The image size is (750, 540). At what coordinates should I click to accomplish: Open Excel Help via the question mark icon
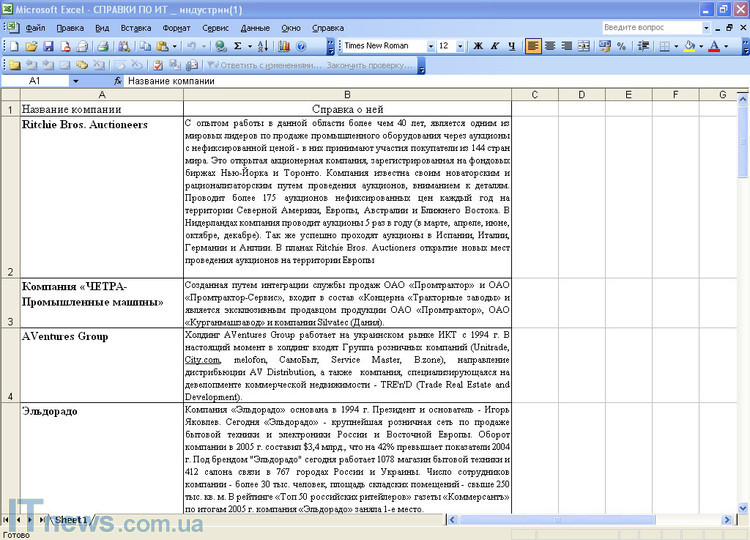pyautogui.click(x=301, y=46)
